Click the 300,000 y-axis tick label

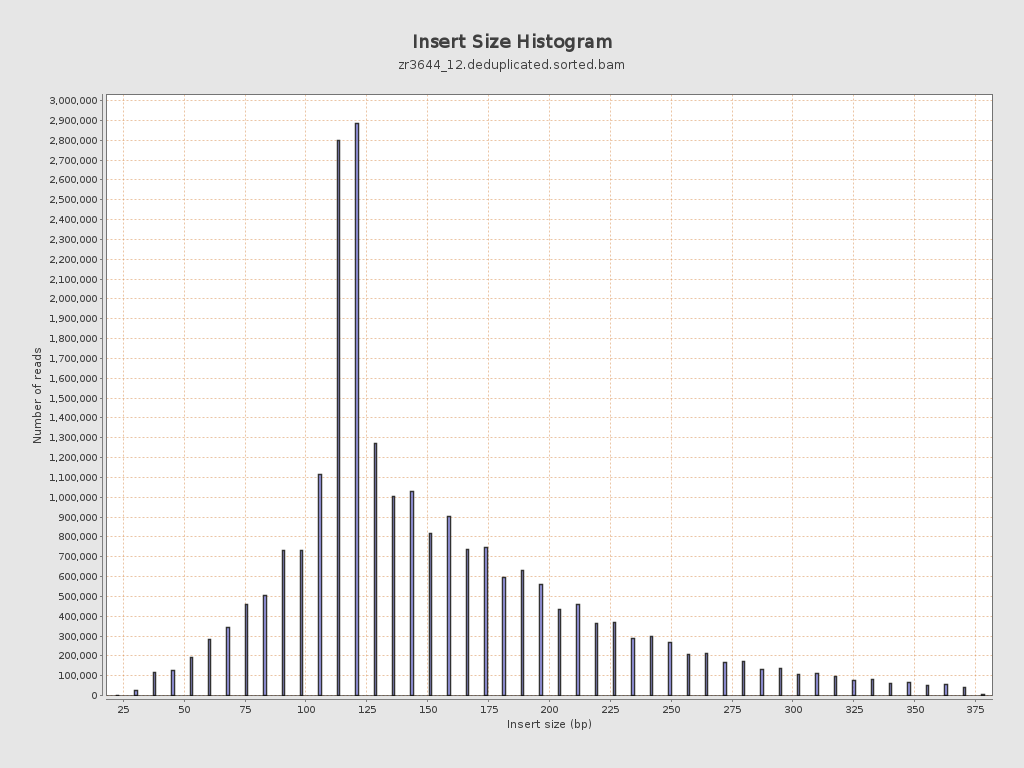[x=76, y=637]
